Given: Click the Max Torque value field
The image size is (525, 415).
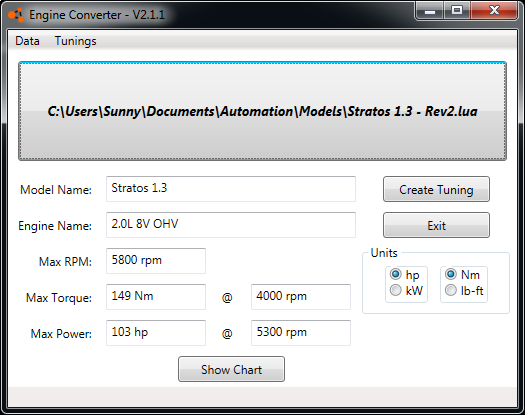Looking at the screenshot, I should pyautogui.click(x=156, y=297).
